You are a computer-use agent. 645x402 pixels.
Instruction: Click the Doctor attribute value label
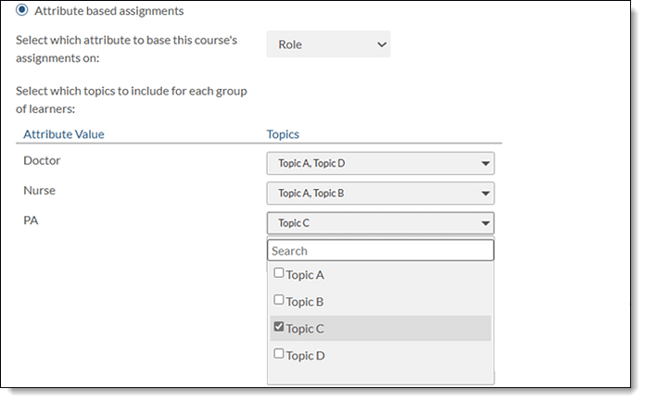click(x=44, y=160)
